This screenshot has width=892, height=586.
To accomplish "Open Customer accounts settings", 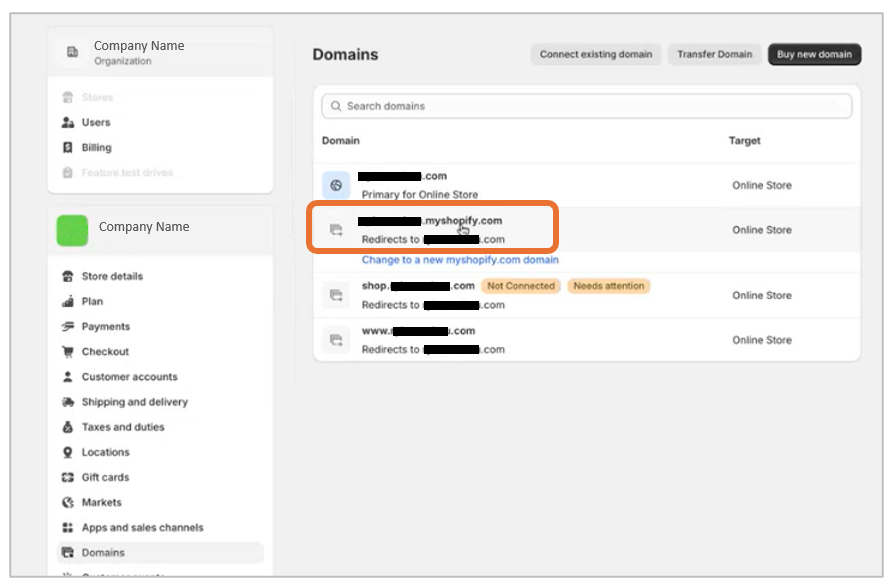I will click(130, 377).
